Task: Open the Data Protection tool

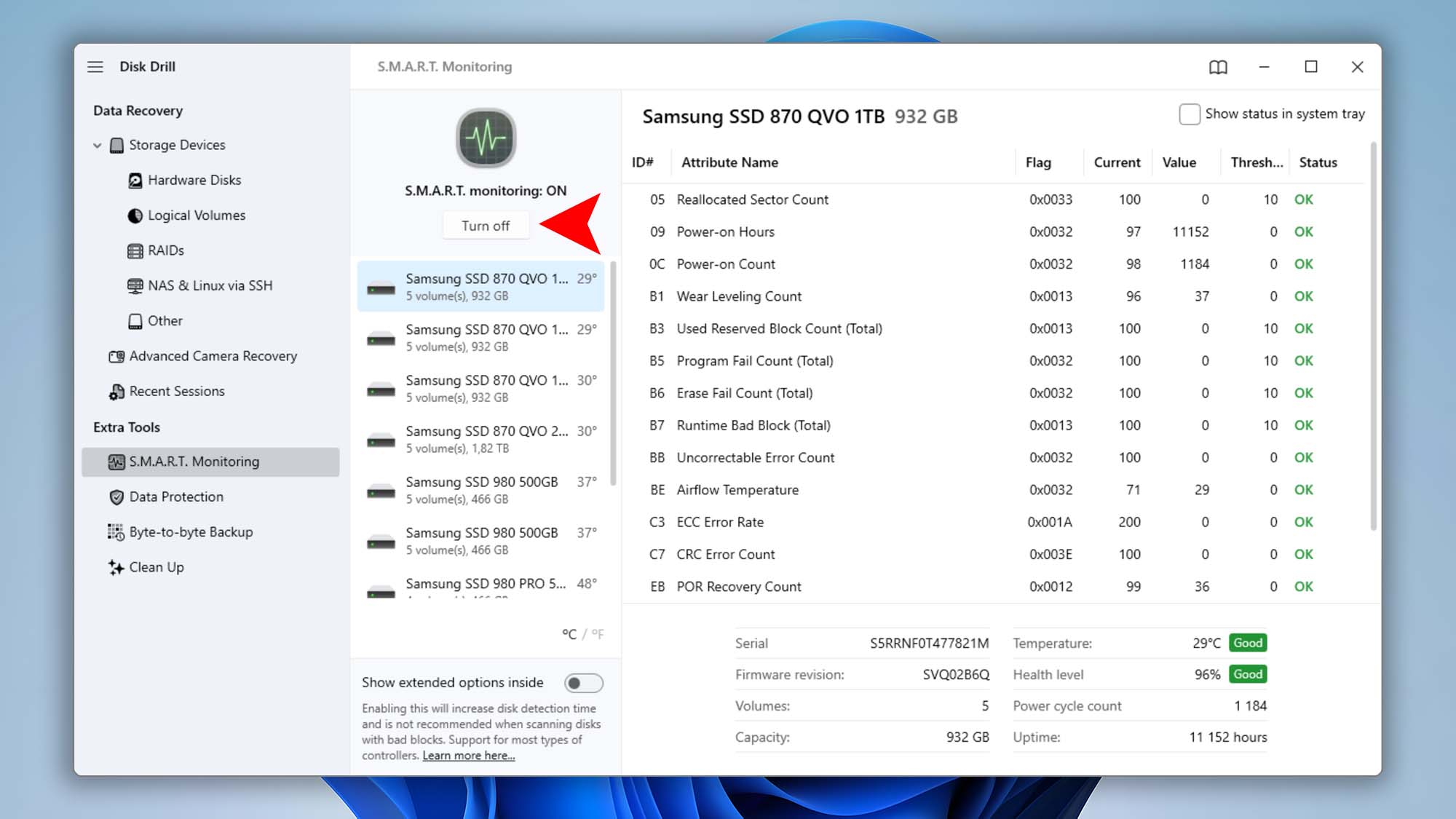Action: pos(176,496)
